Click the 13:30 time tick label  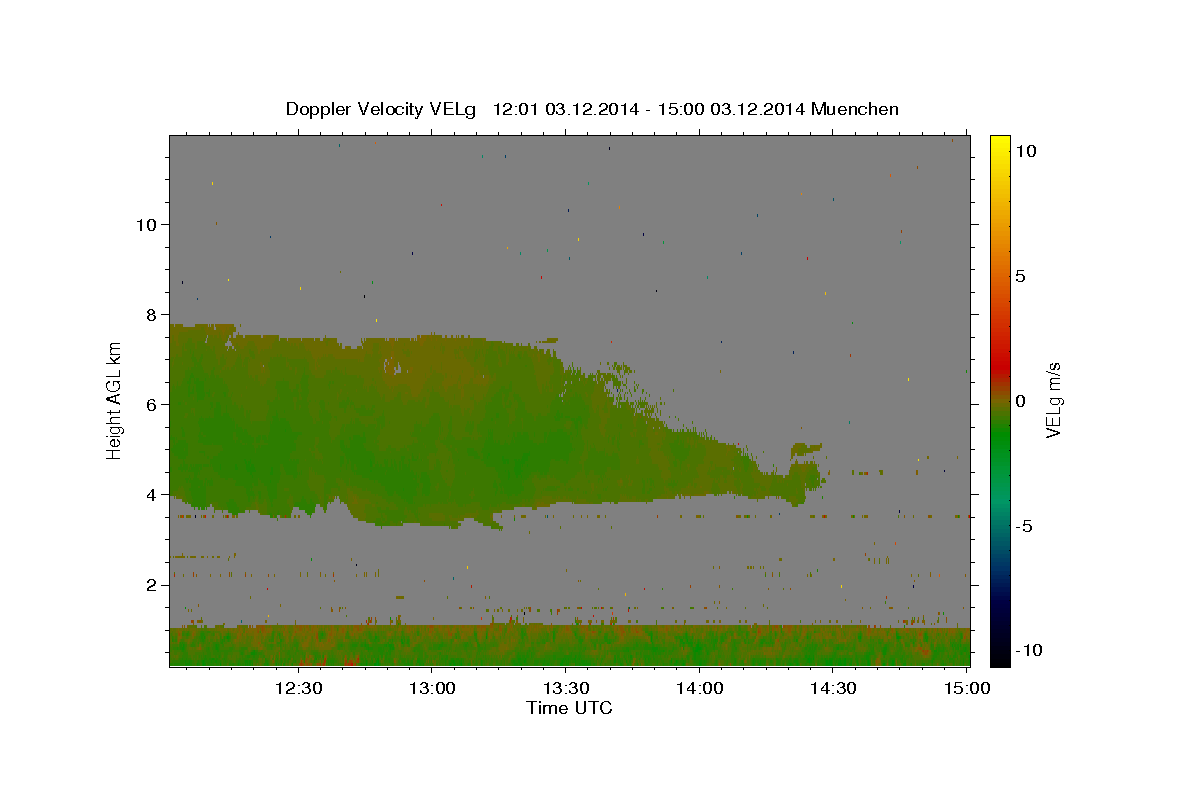[565, 688]
